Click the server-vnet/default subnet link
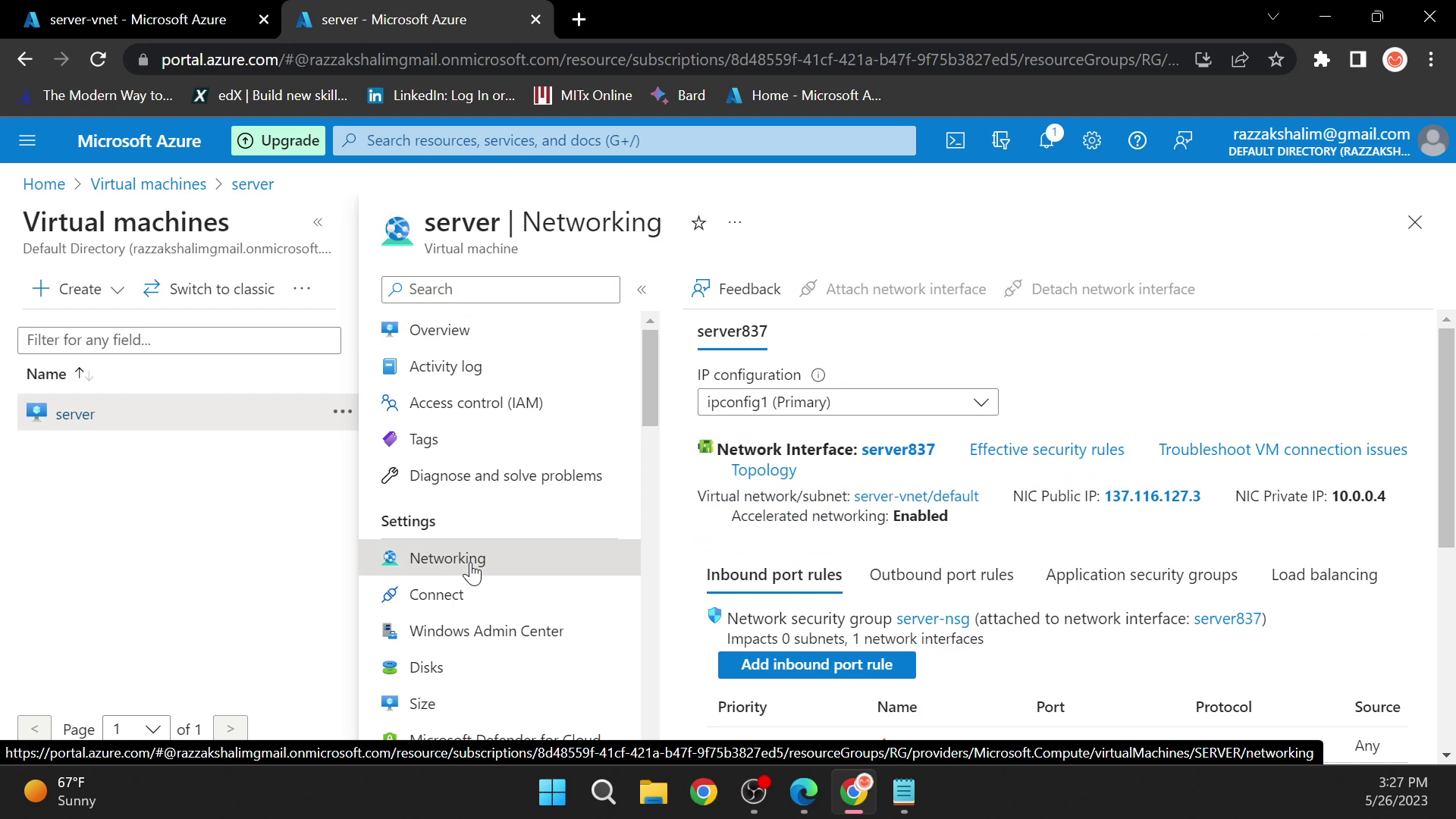 coord(917,496)
